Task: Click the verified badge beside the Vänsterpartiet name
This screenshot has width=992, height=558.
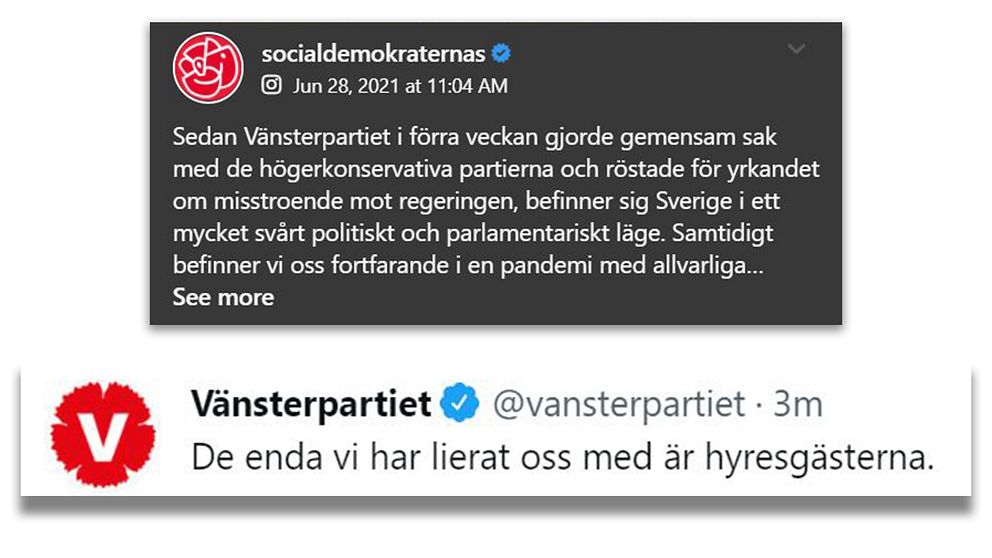Action: (x=460, y=402)
